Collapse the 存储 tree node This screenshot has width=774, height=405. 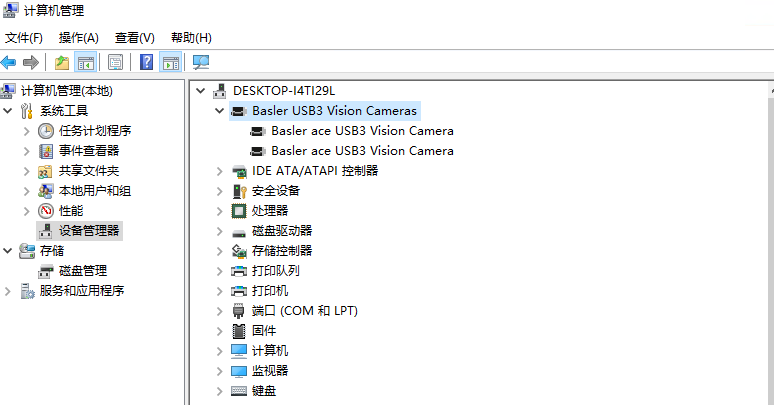pyautogui.click(x=8, y=251)
